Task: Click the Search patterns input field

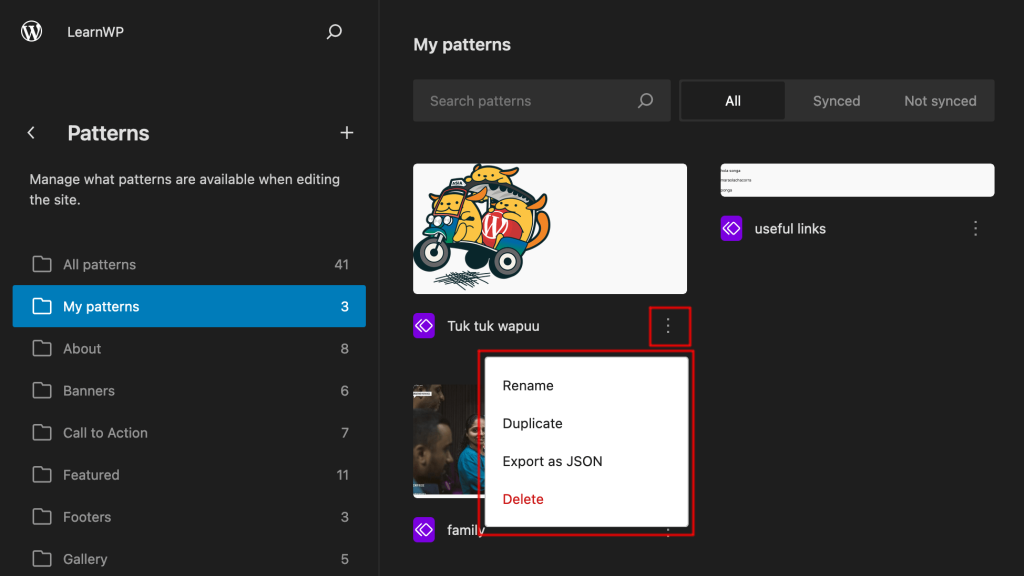Action: tap(520, 100)
